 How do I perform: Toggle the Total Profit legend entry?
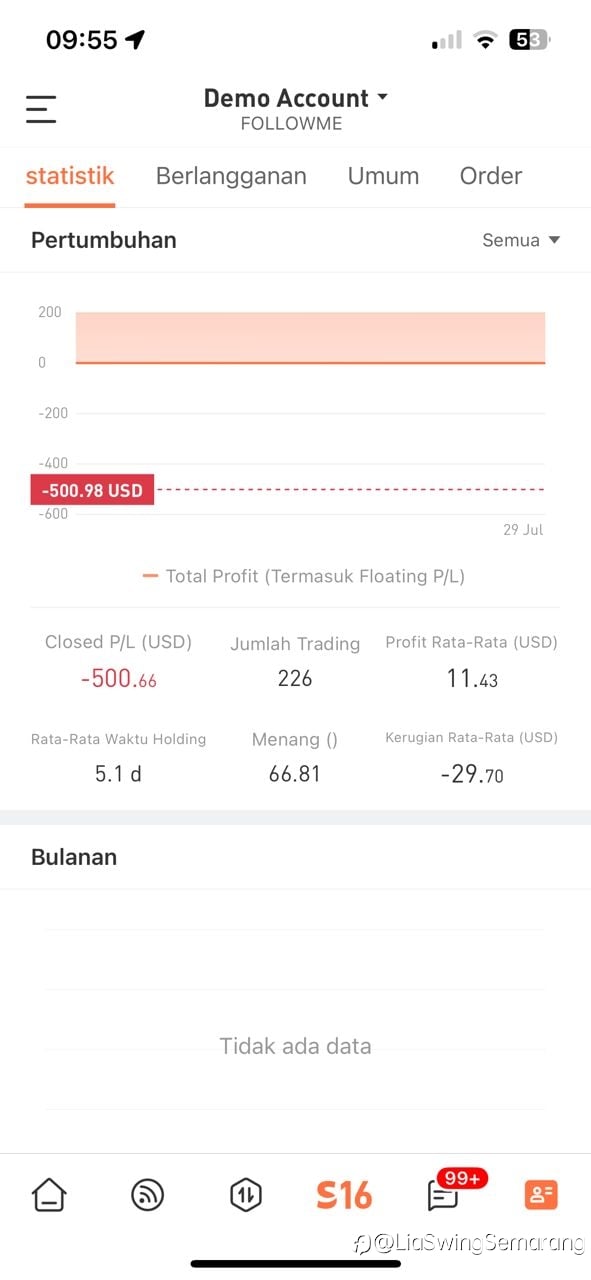[x=304, y=576]
